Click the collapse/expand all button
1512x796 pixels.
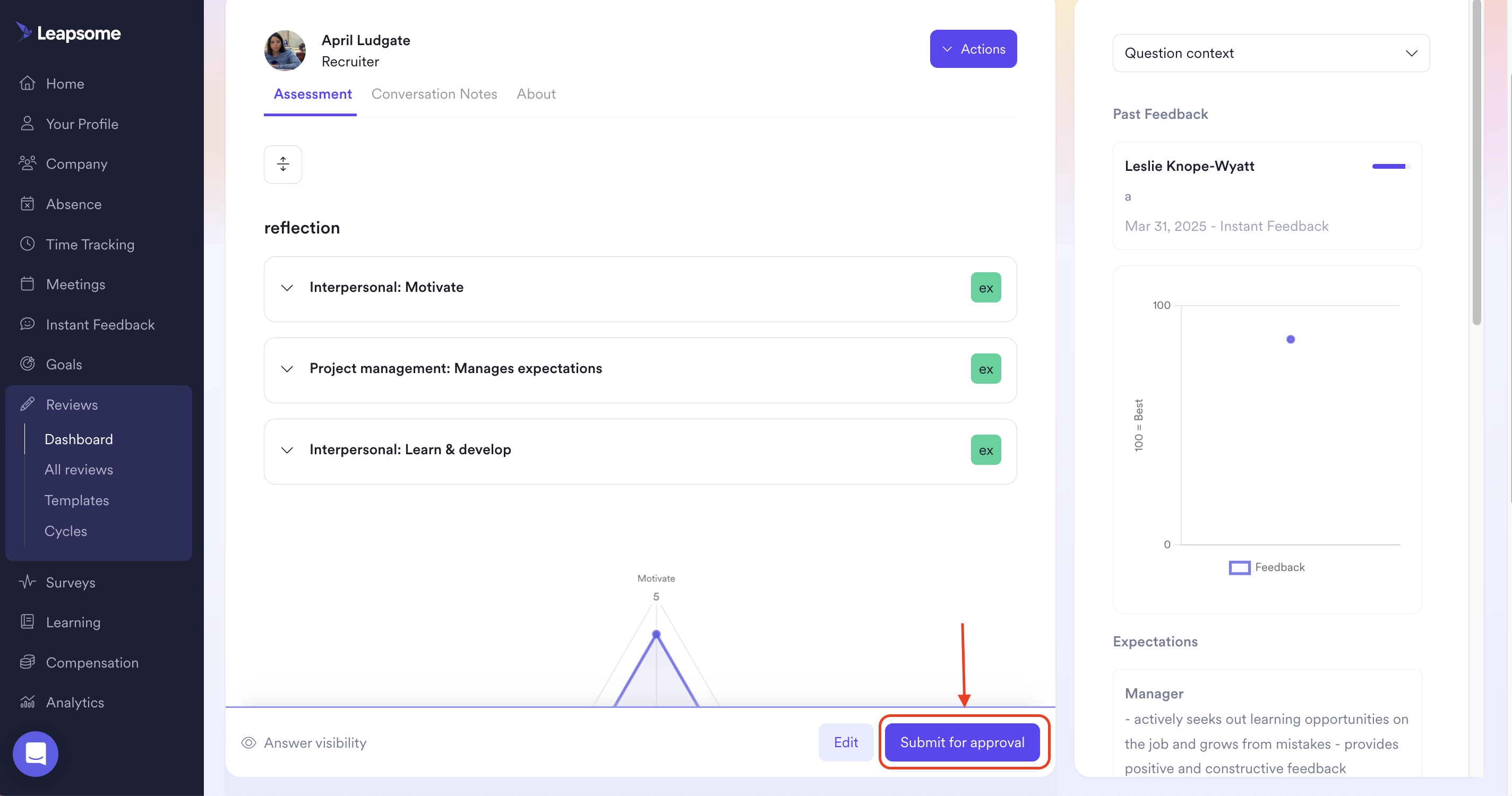[283, 165]
